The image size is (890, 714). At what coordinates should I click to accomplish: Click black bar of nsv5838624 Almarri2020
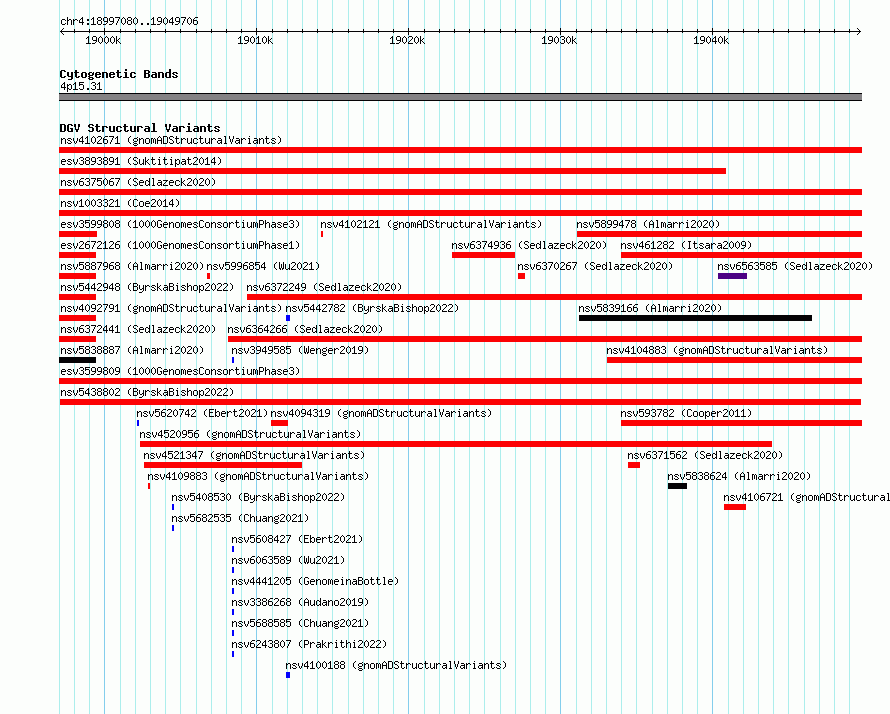[677, 486]
